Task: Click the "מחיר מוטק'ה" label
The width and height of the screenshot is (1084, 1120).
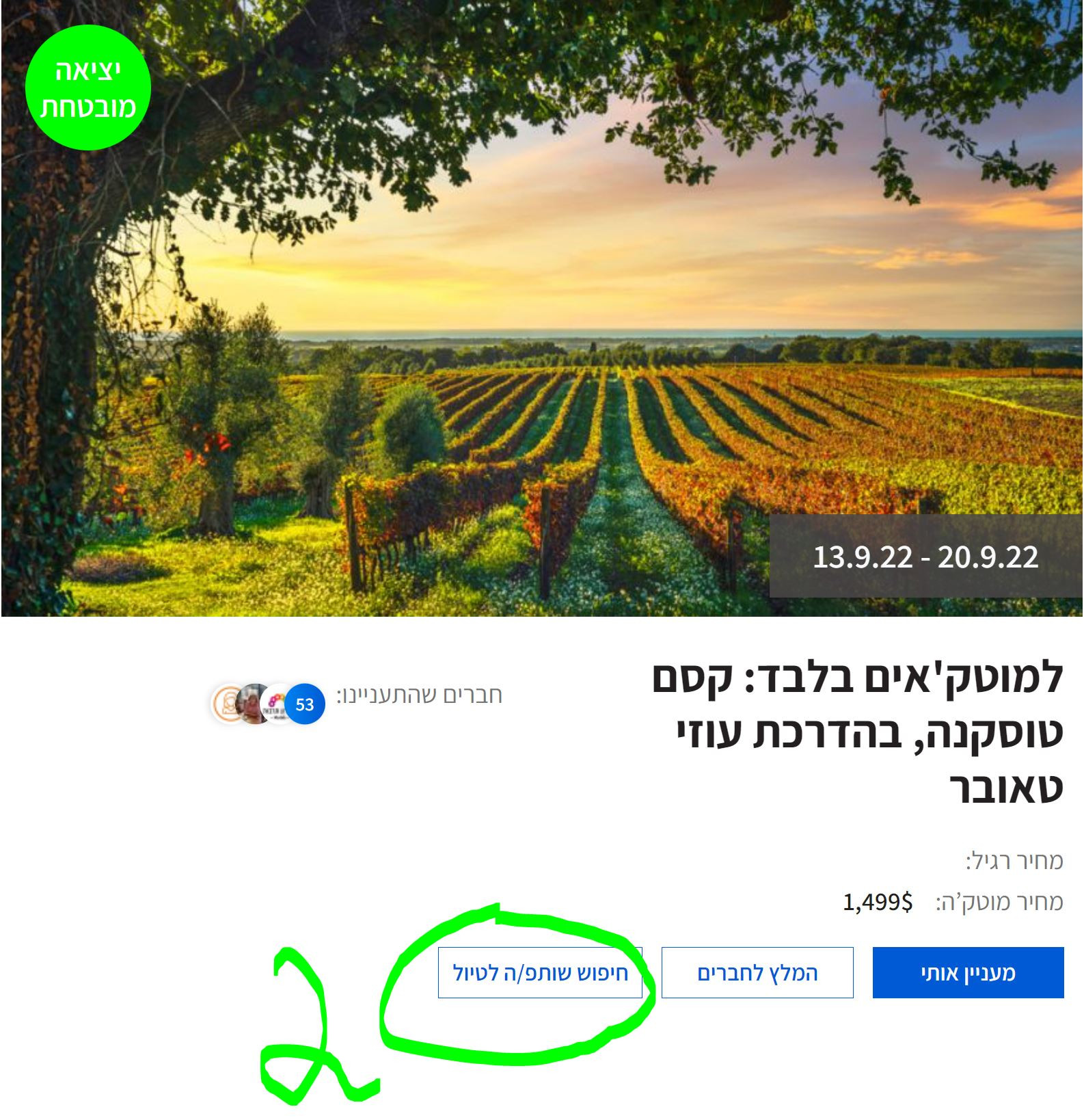Action: click(x=999, y=903)
